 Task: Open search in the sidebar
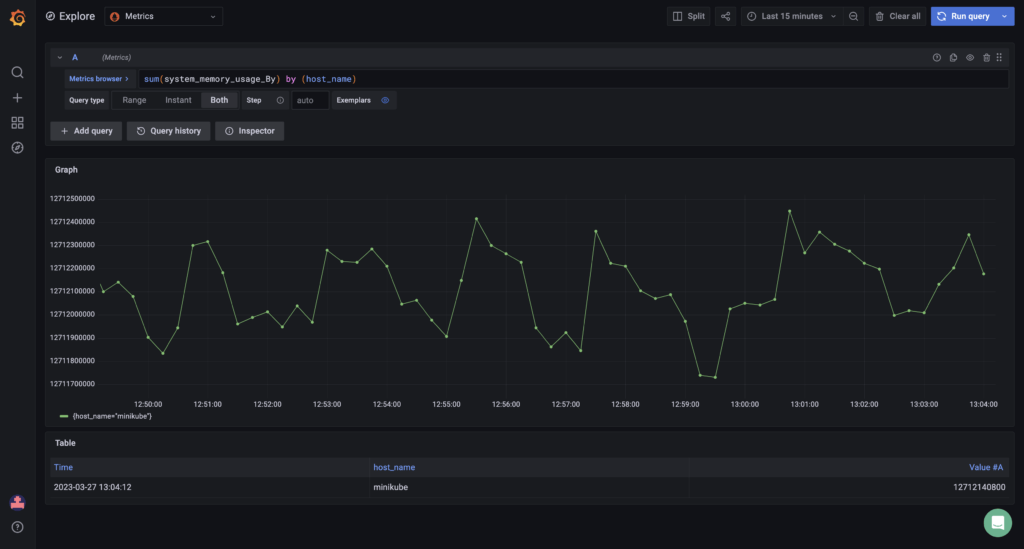pyautogui.click(x=18, y=72)
